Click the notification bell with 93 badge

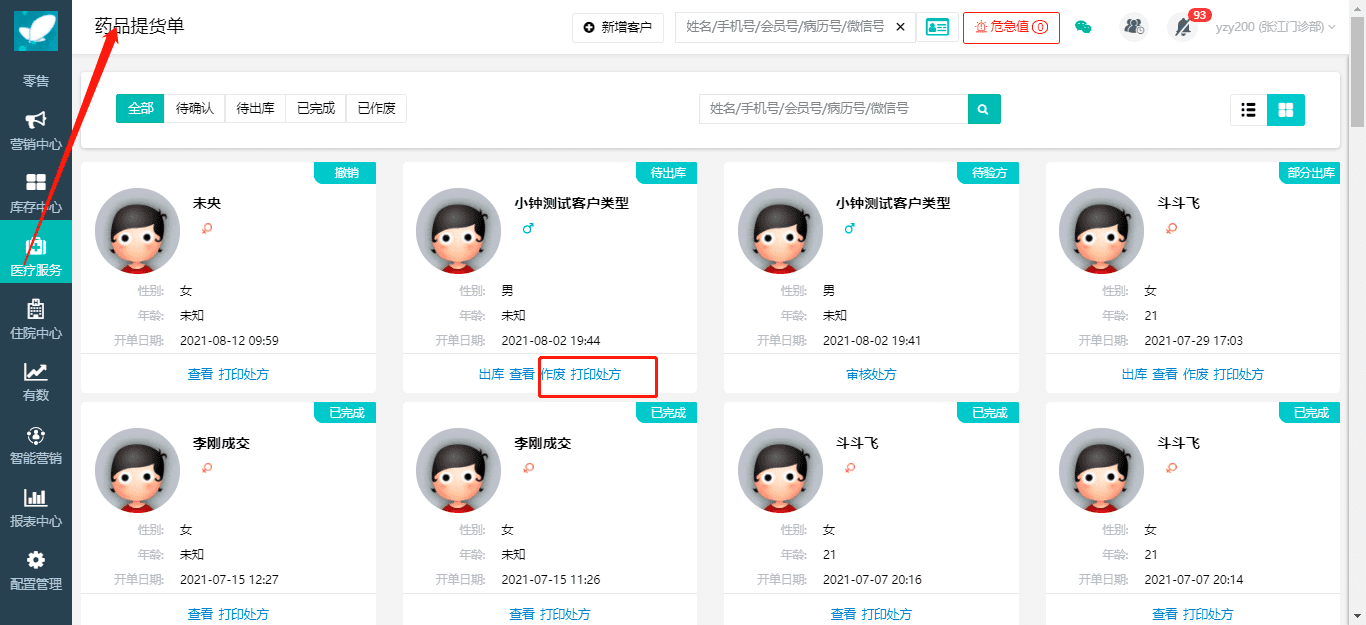click(1182, 27)
